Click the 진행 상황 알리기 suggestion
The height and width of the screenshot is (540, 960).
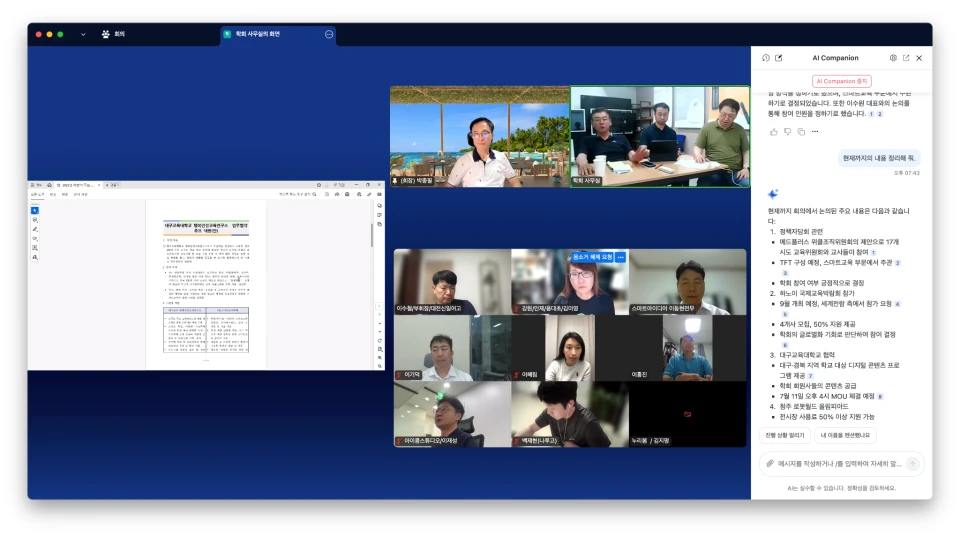click(x=785, y=435)
